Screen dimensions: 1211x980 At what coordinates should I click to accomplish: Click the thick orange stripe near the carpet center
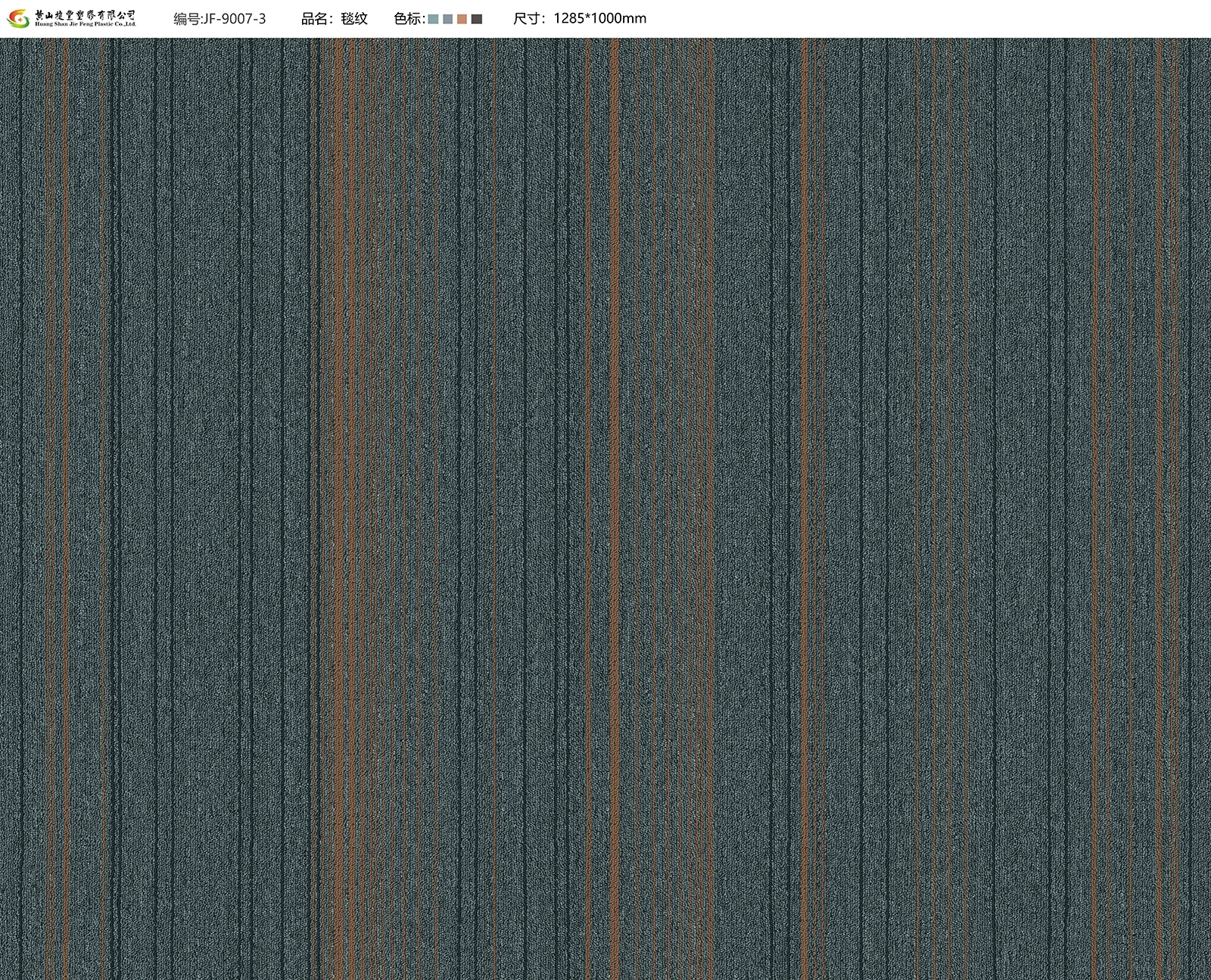coord(615,492)
